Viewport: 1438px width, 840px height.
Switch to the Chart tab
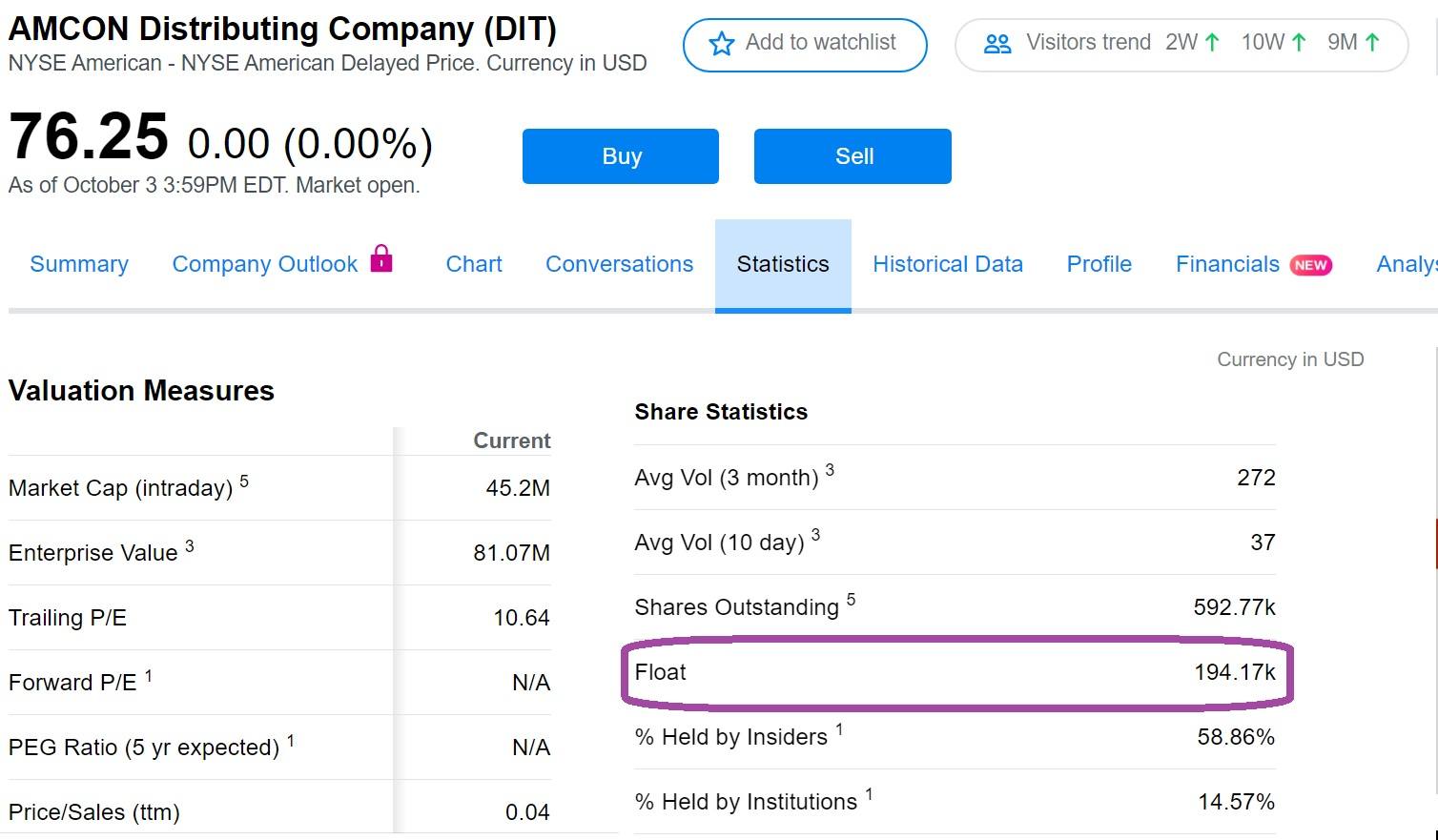point(474,264)
